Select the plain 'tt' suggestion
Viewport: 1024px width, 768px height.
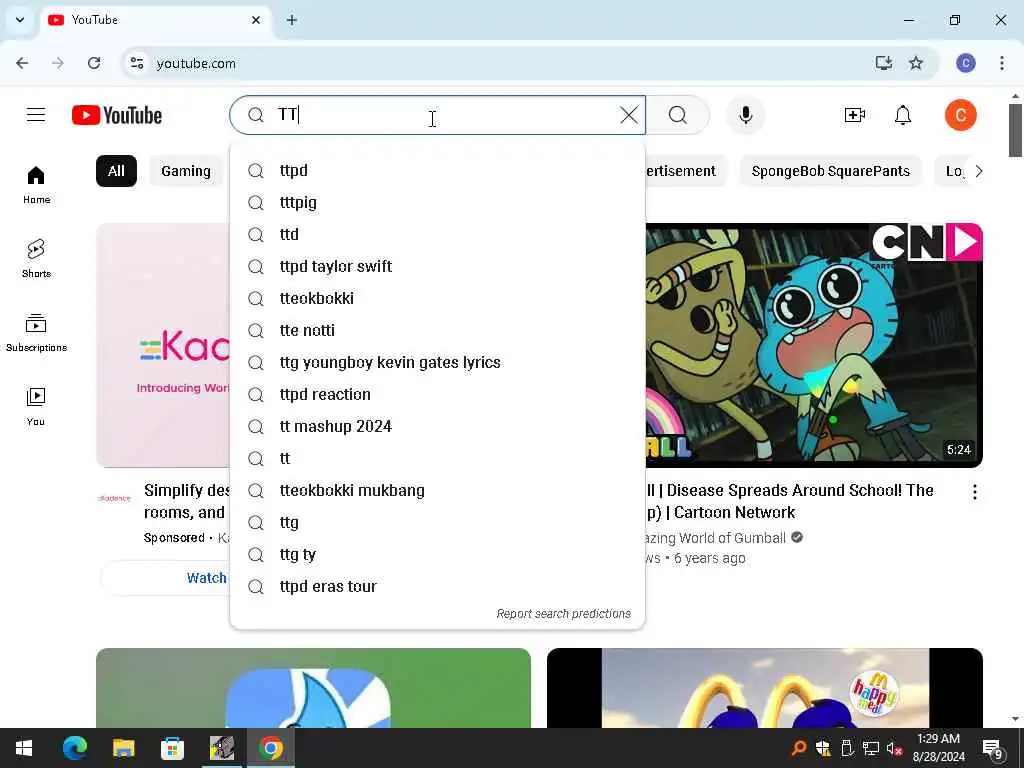point(438,458)
